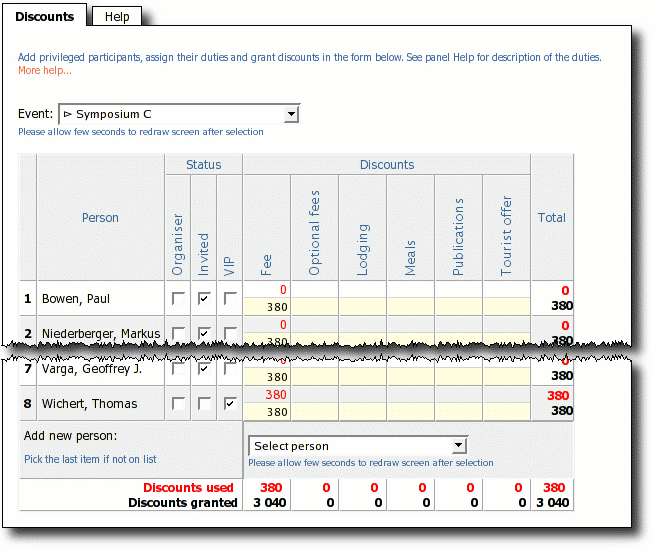Tick Organiser checkbox for Wichert, Thomas

178,404
